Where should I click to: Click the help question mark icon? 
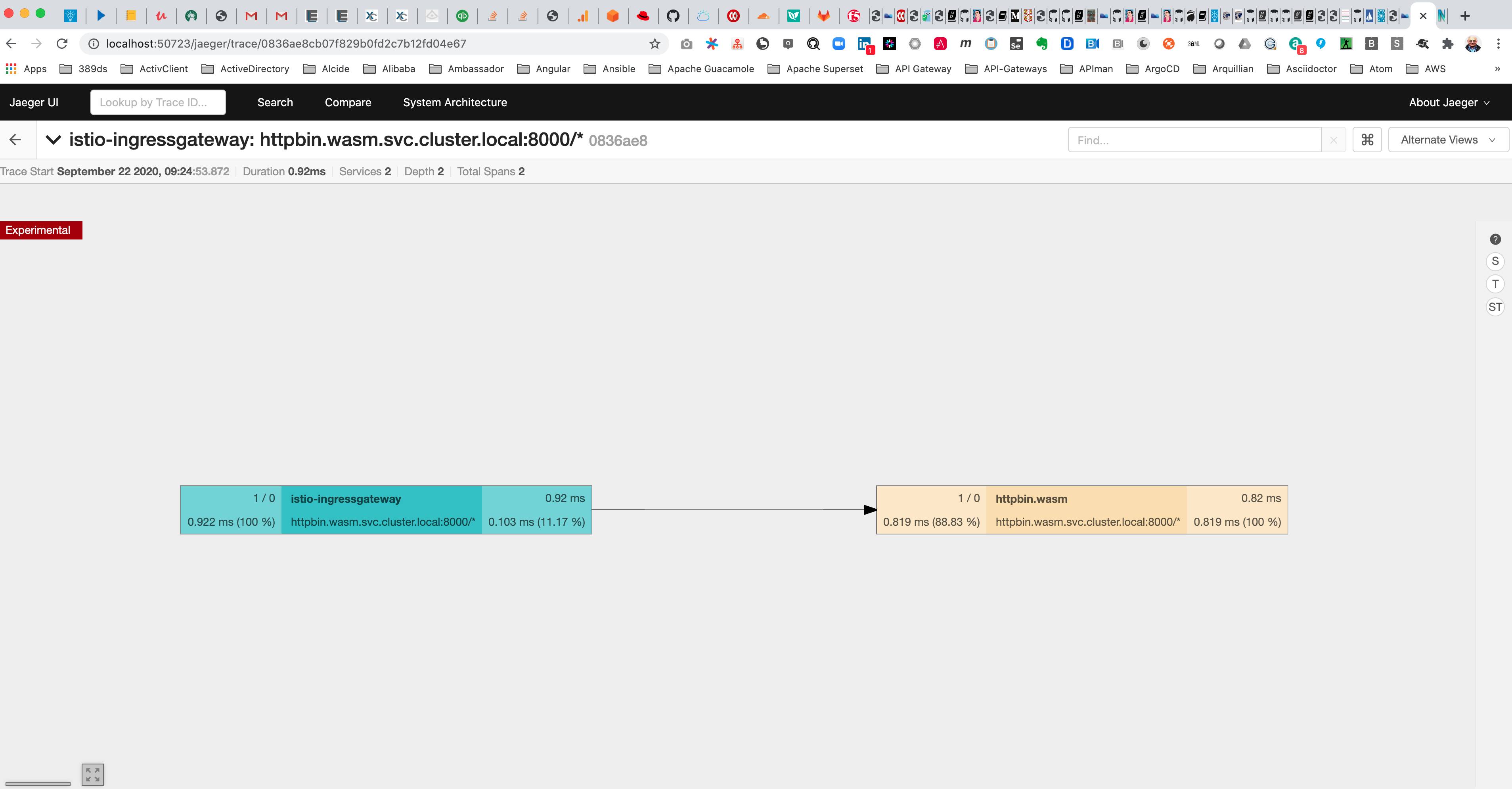1495,239
